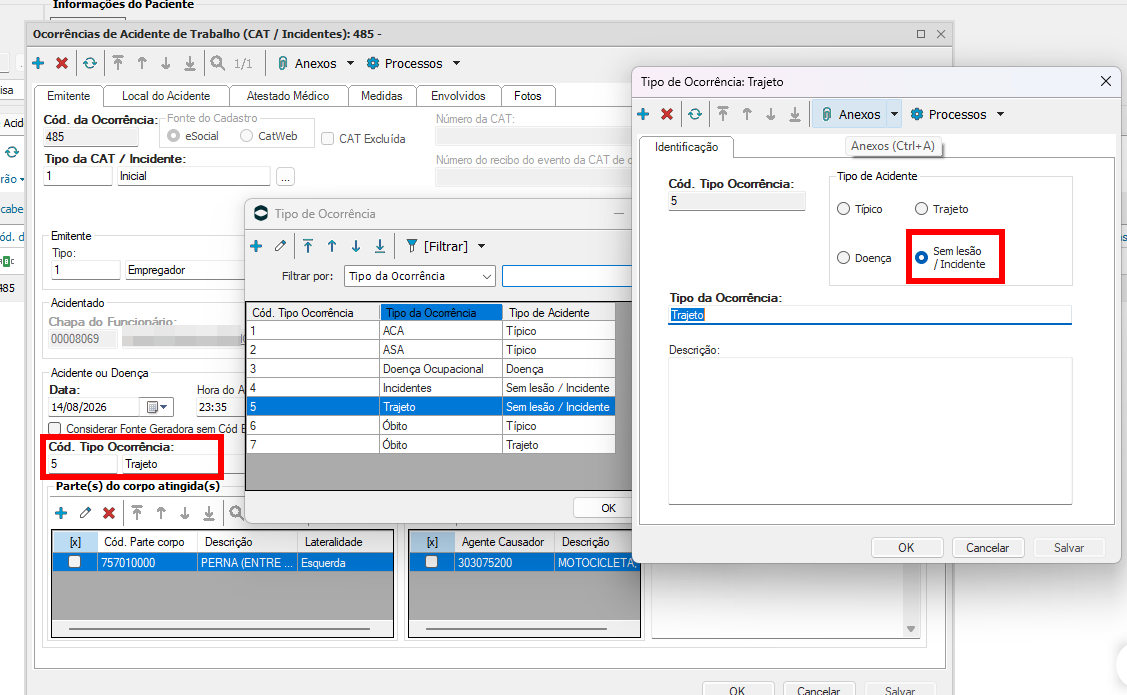Delete record in the Tipo de Ocorrência: Trajeto dialog

(x=667, y=114)
